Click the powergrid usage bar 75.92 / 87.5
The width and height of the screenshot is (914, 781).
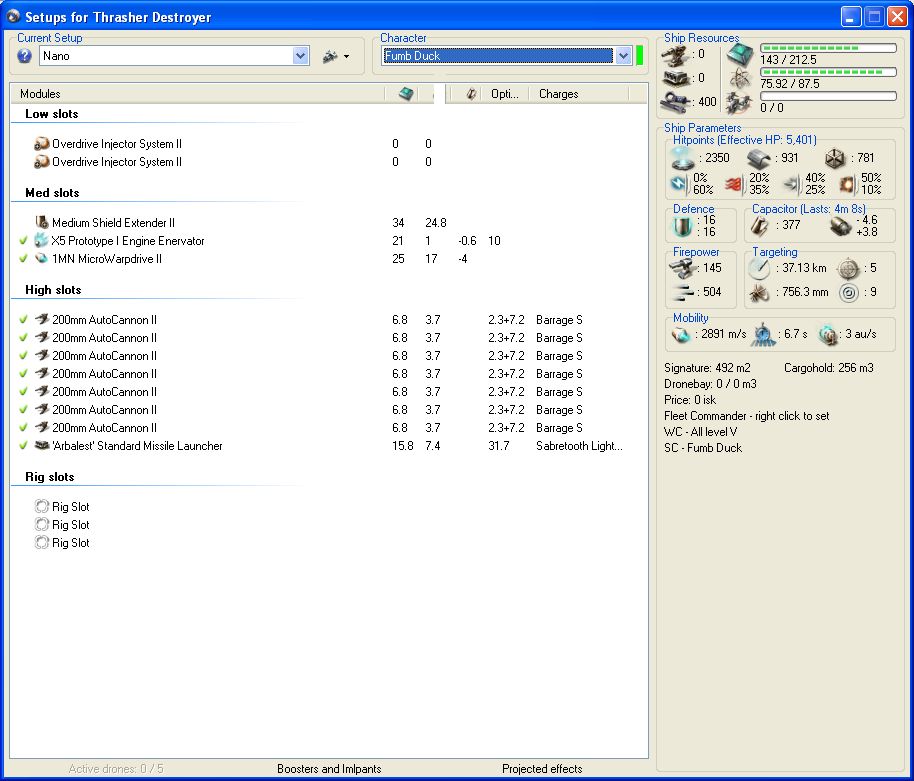pos(828,72)
